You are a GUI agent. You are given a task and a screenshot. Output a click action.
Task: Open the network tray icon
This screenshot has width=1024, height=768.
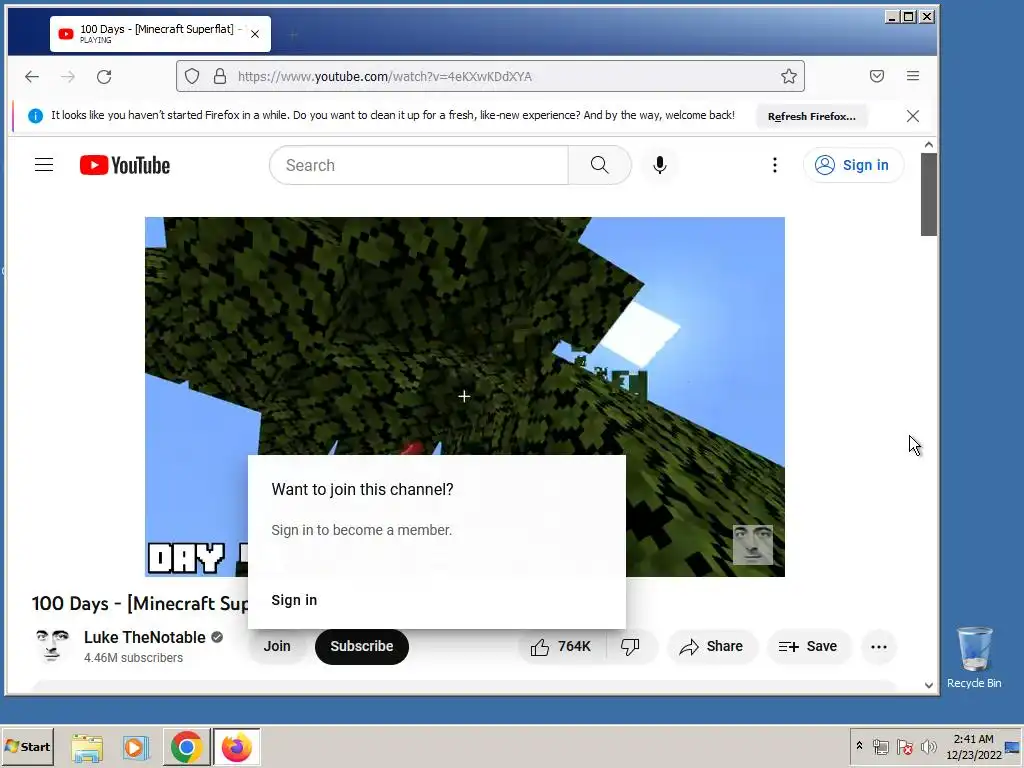[881, 746]
